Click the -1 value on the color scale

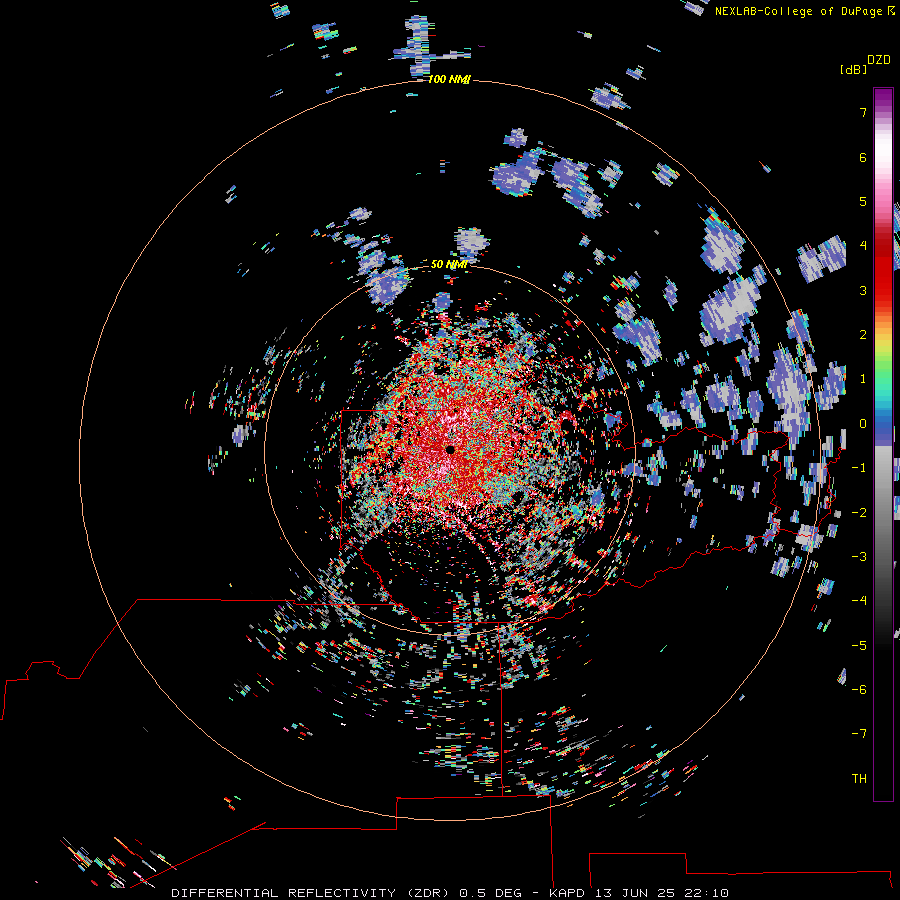click(859, 468)
